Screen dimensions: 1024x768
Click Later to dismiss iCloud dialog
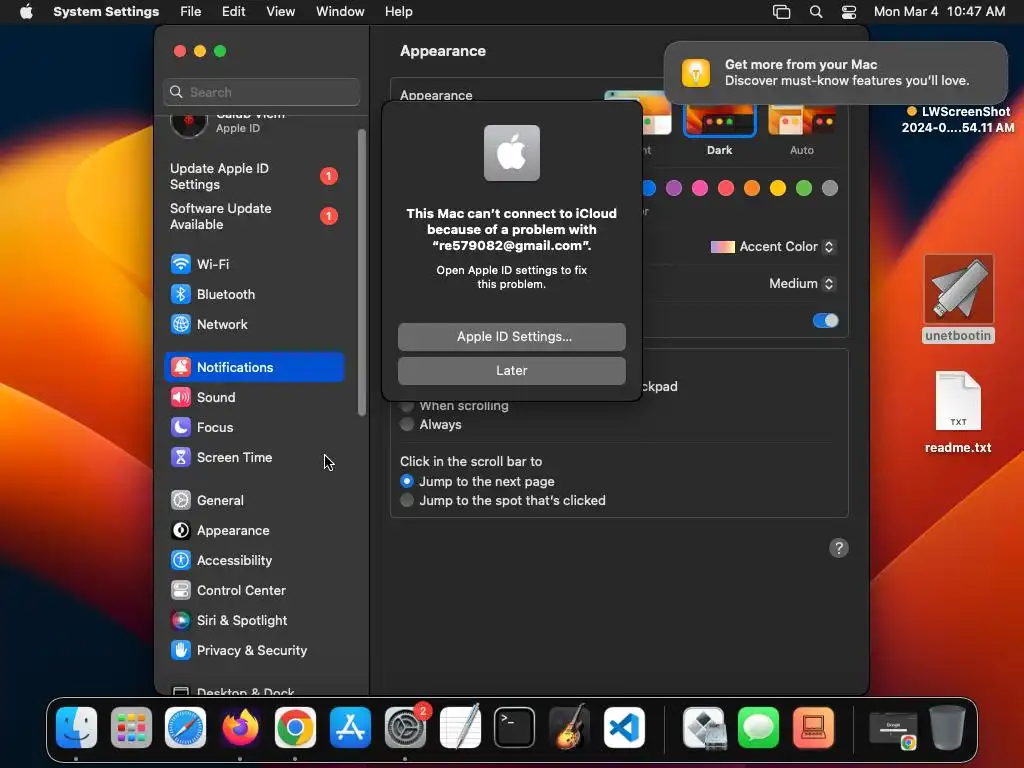click(x=512, y=370)
